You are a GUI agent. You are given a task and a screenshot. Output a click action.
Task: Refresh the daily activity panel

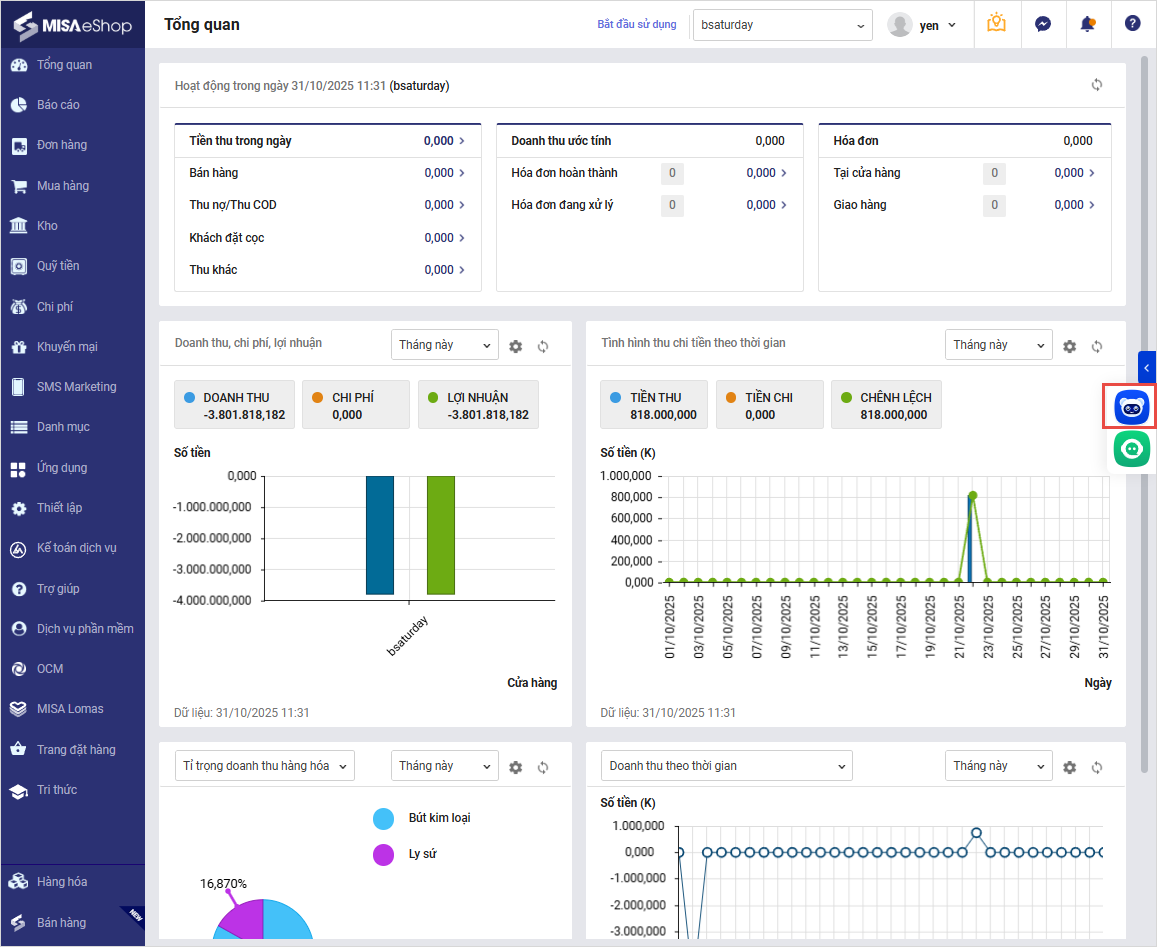click(x=1097, y=85)
